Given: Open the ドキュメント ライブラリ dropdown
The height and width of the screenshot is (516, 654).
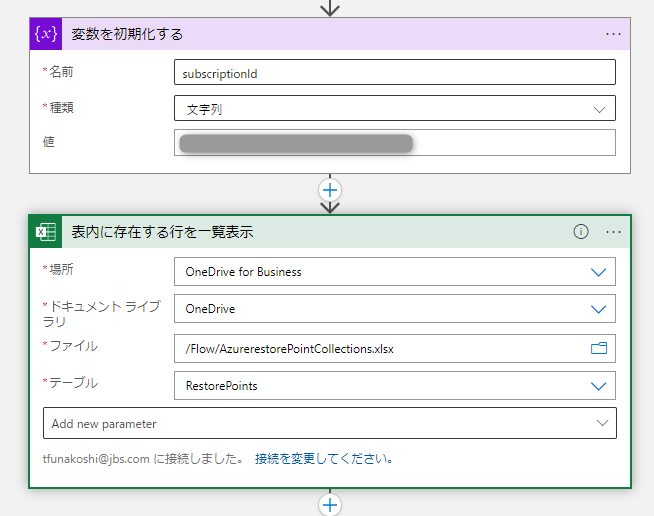Looking at the screenshot, I should pos(598,309).
